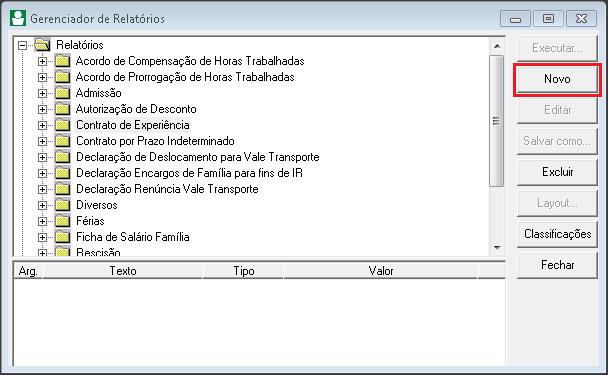
Task: Open Classificações
Action: (557, 234)
